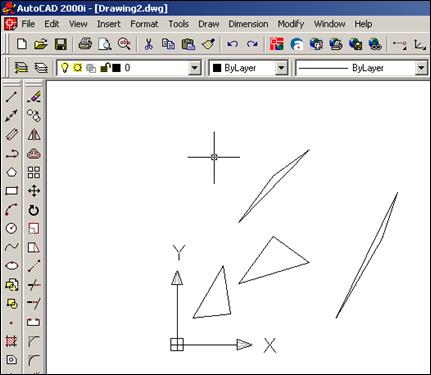Select the Region tool

(x=11, y=360)
